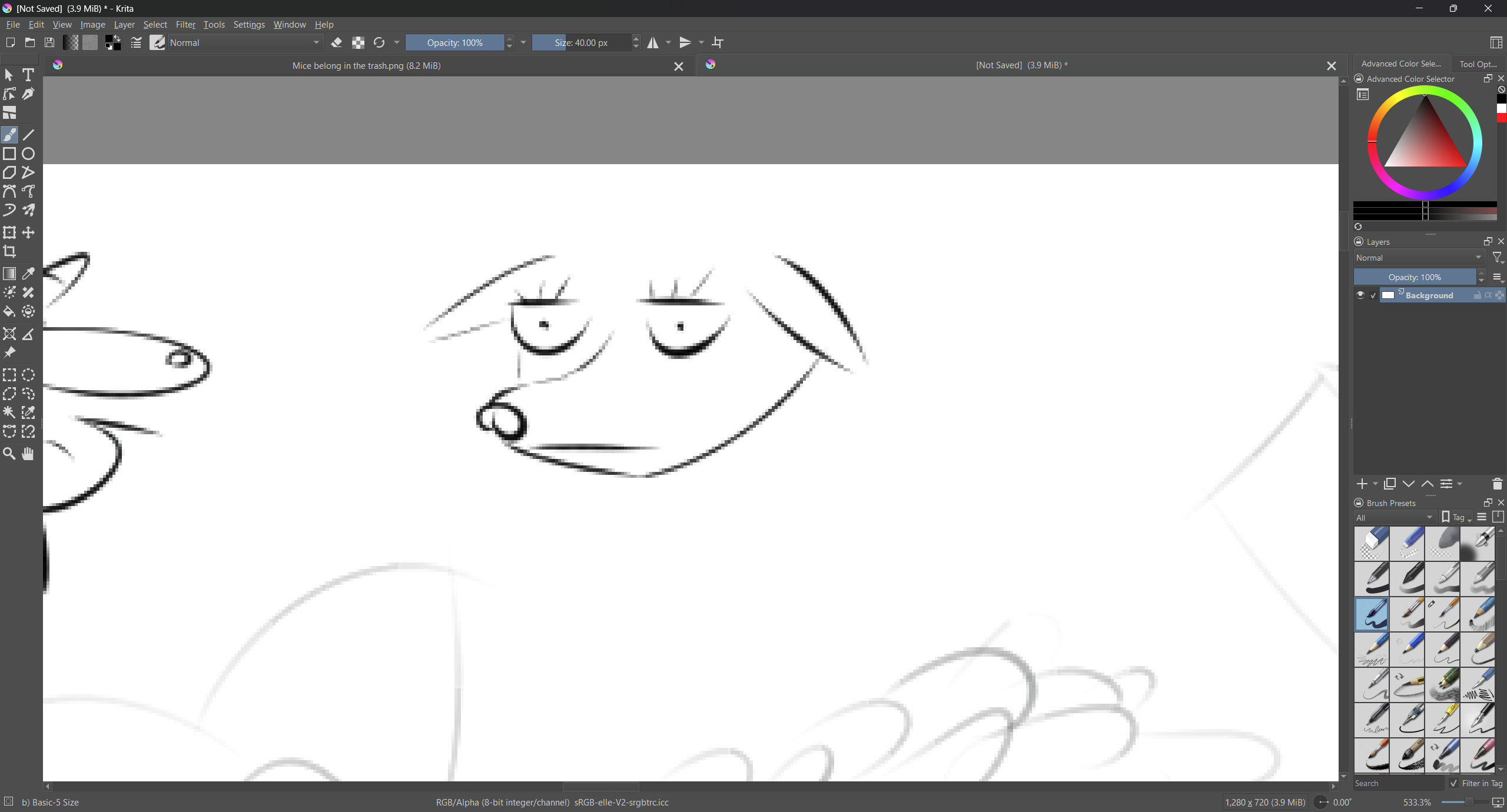Pick the Fill bucket tool
The height and width of the screenshot is (812, 1507).
click(x=9, y=312)
